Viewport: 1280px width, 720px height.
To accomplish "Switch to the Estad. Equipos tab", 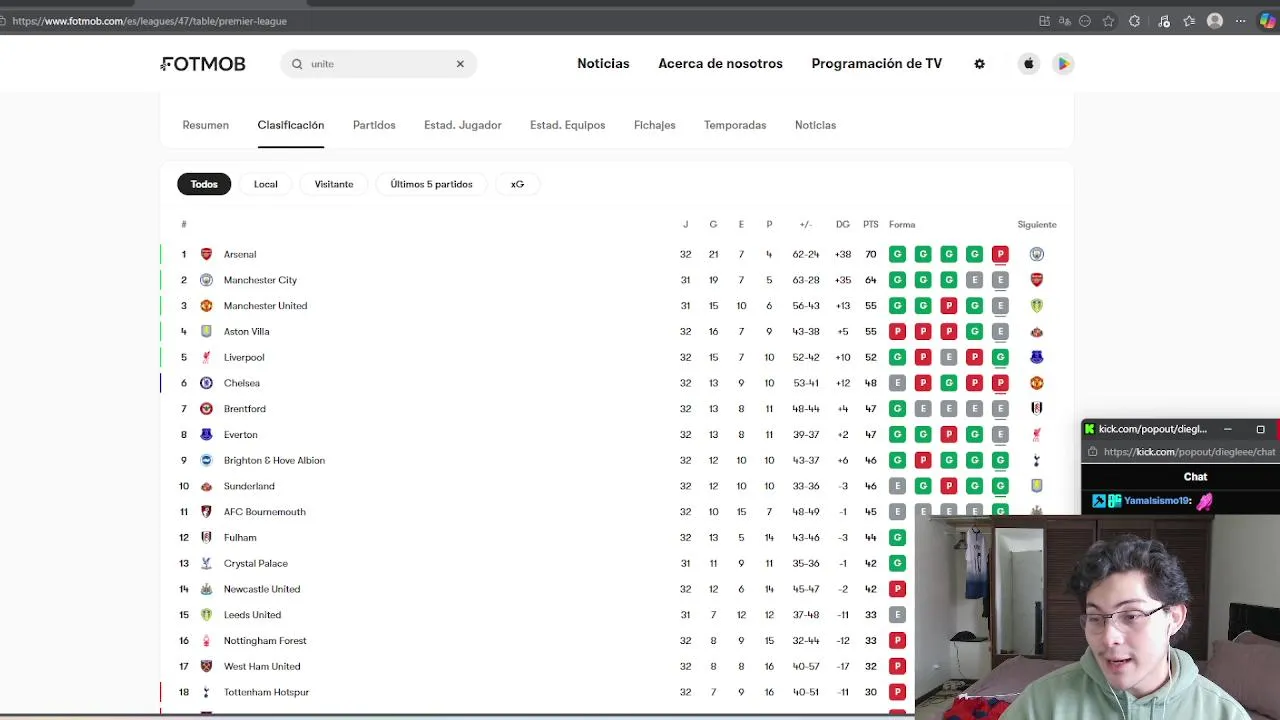I will point(567,125).
